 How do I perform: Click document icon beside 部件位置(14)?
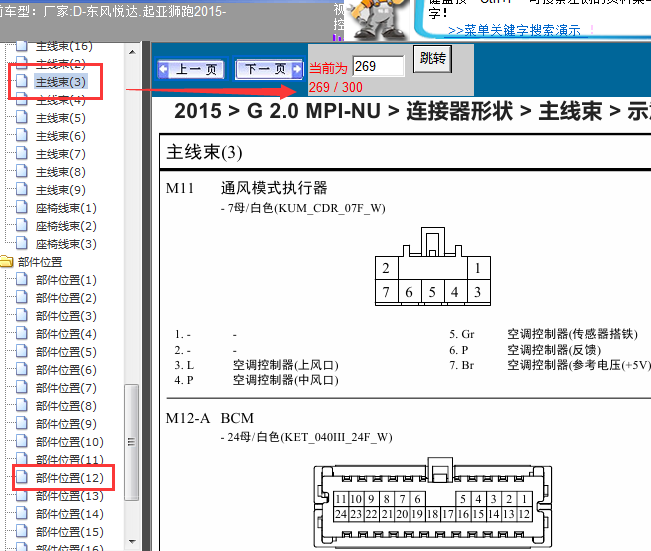22,513
